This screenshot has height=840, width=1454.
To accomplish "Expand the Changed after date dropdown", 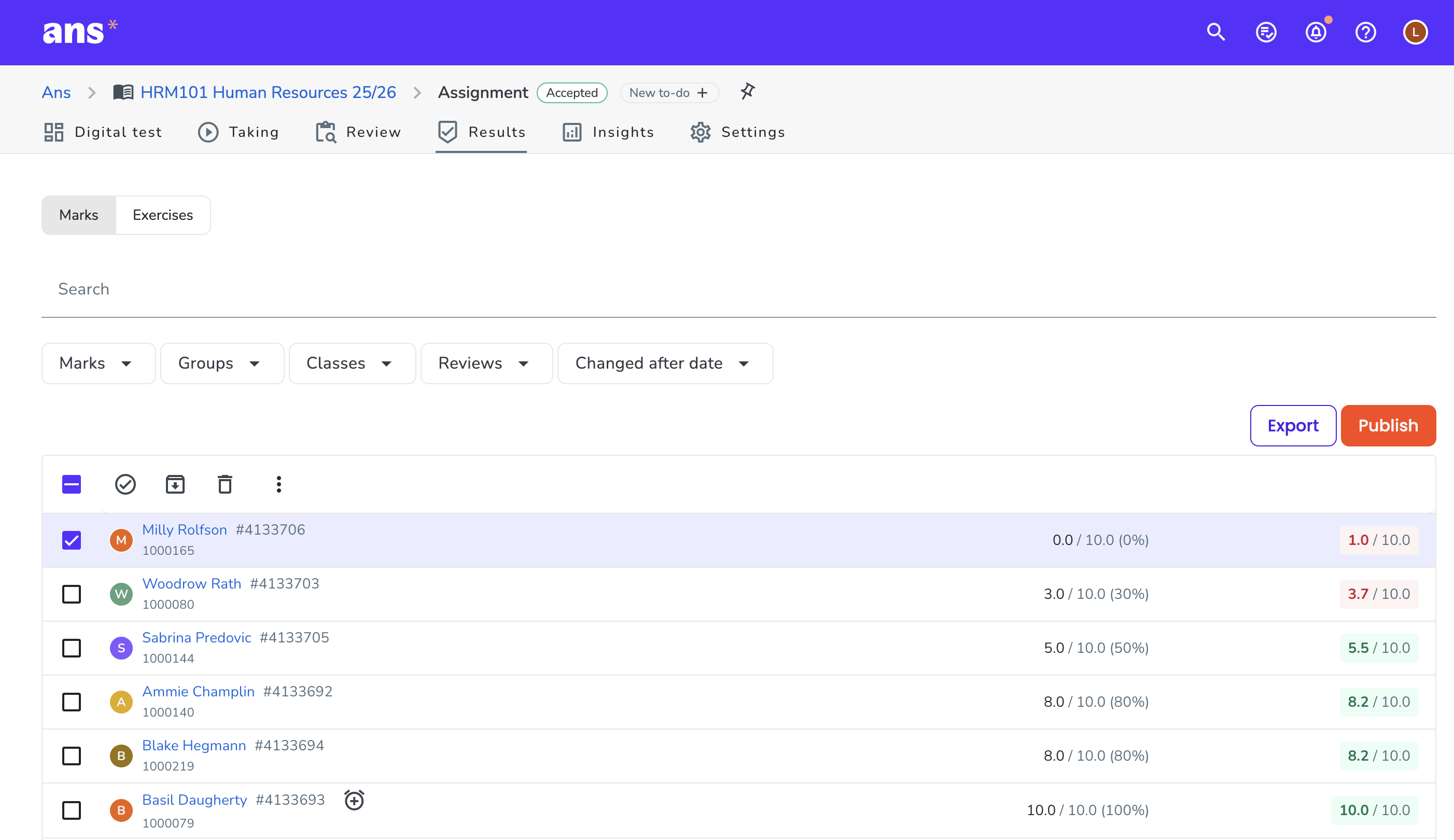I will click(666, 363).
